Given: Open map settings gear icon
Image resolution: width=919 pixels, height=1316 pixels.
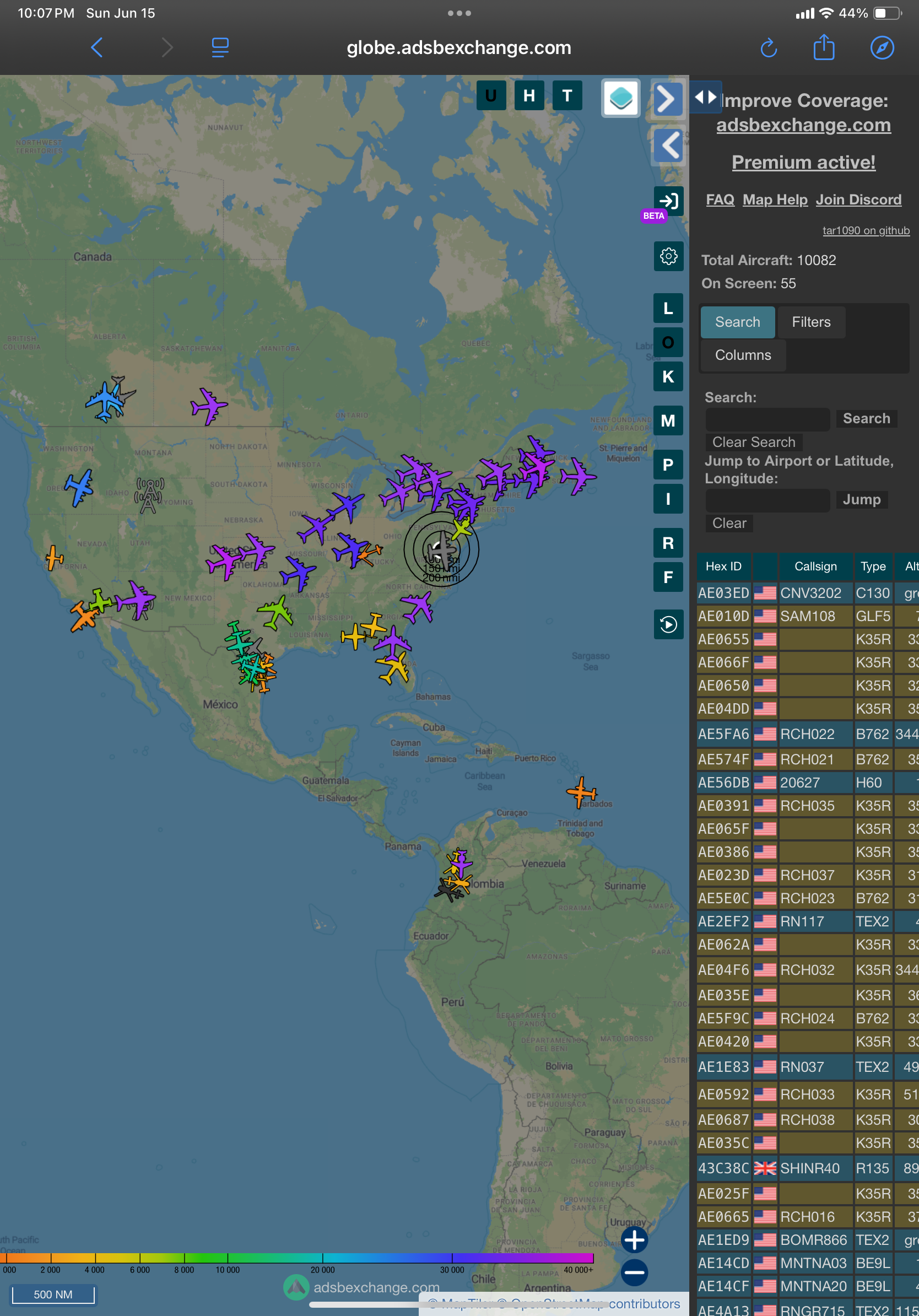Looking at the screenshot, I should coord(668,256).
